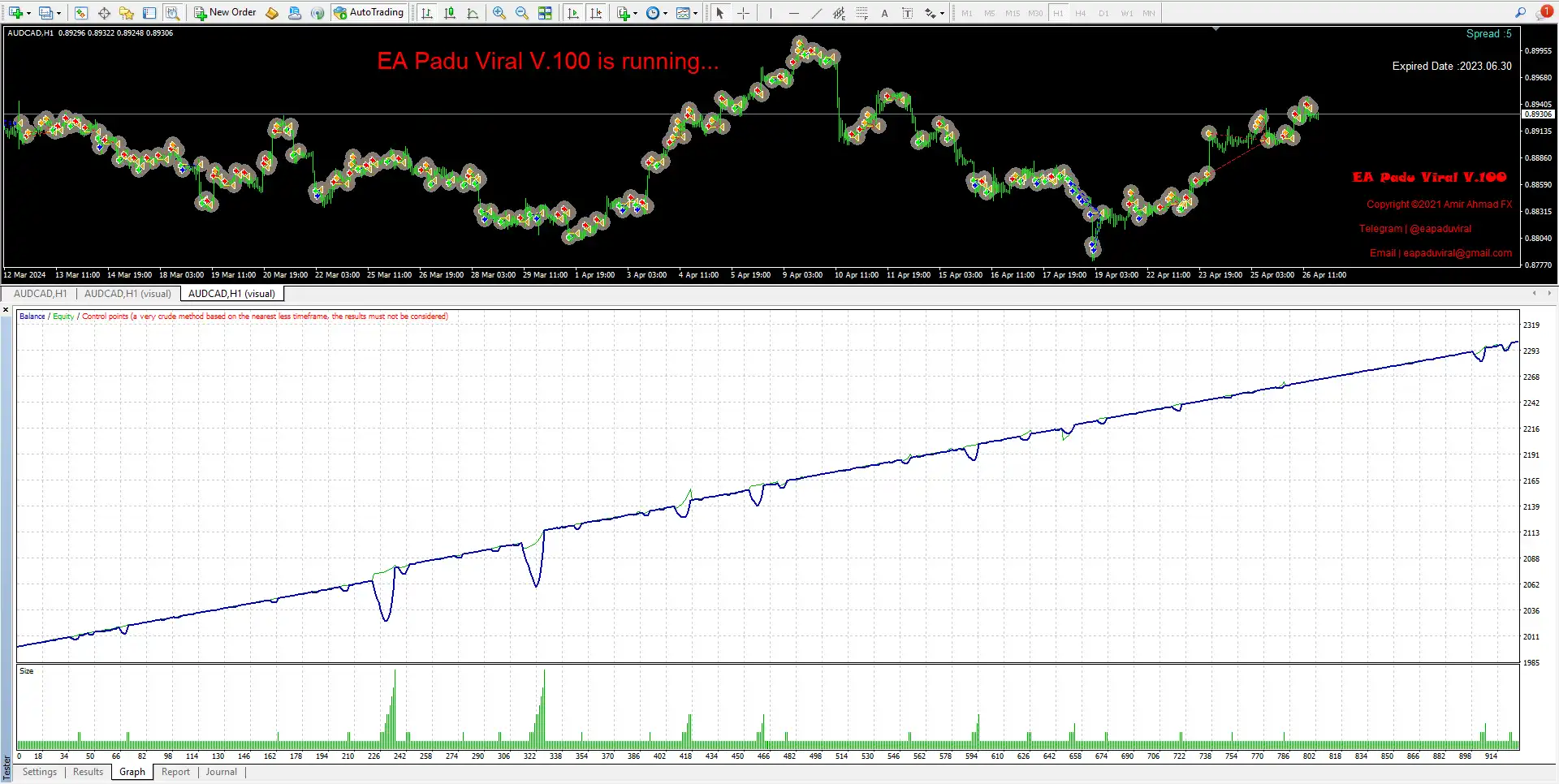Viewport: 1559px width, 784px height.
Task: Zoom in on the chart
Action: tap(499, 13)
